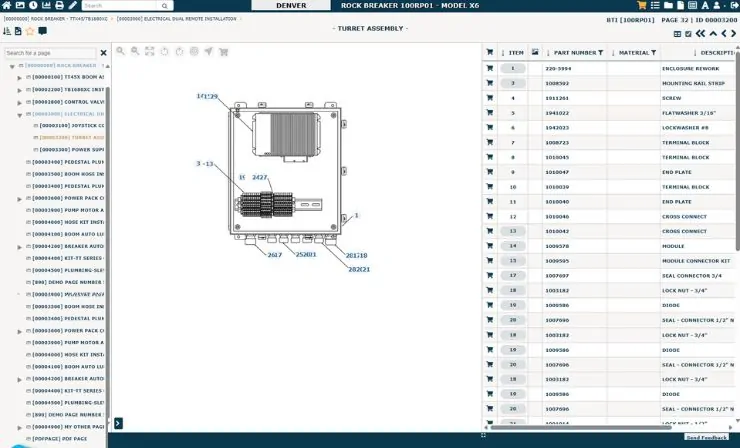Toggle the checkbox icon near page navigation
The width and height of the screenshot is (740, 448).
[688, 34]
